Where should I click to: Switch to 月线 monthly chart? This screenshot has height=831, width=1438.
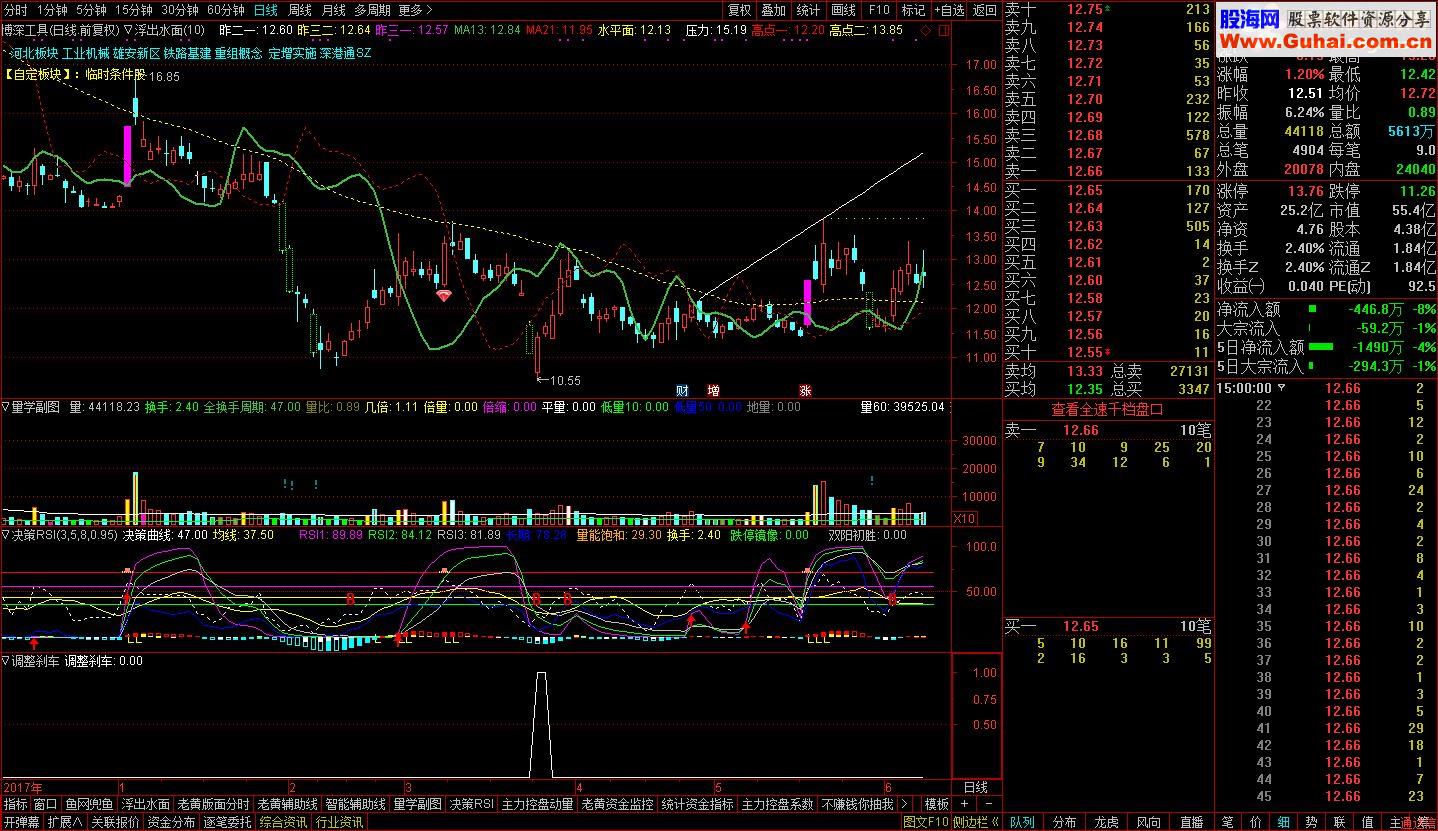point(333,10)
